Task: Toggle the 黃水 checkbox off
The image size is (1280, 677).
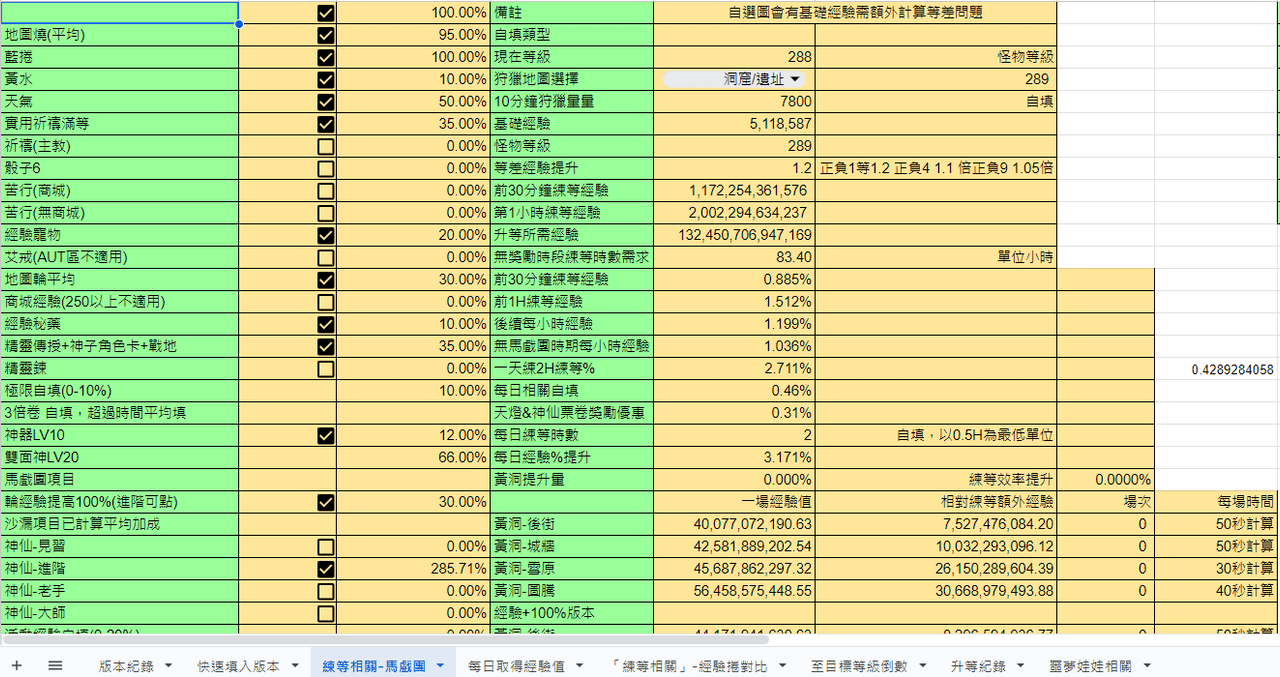Action: (x=325, y=79)
